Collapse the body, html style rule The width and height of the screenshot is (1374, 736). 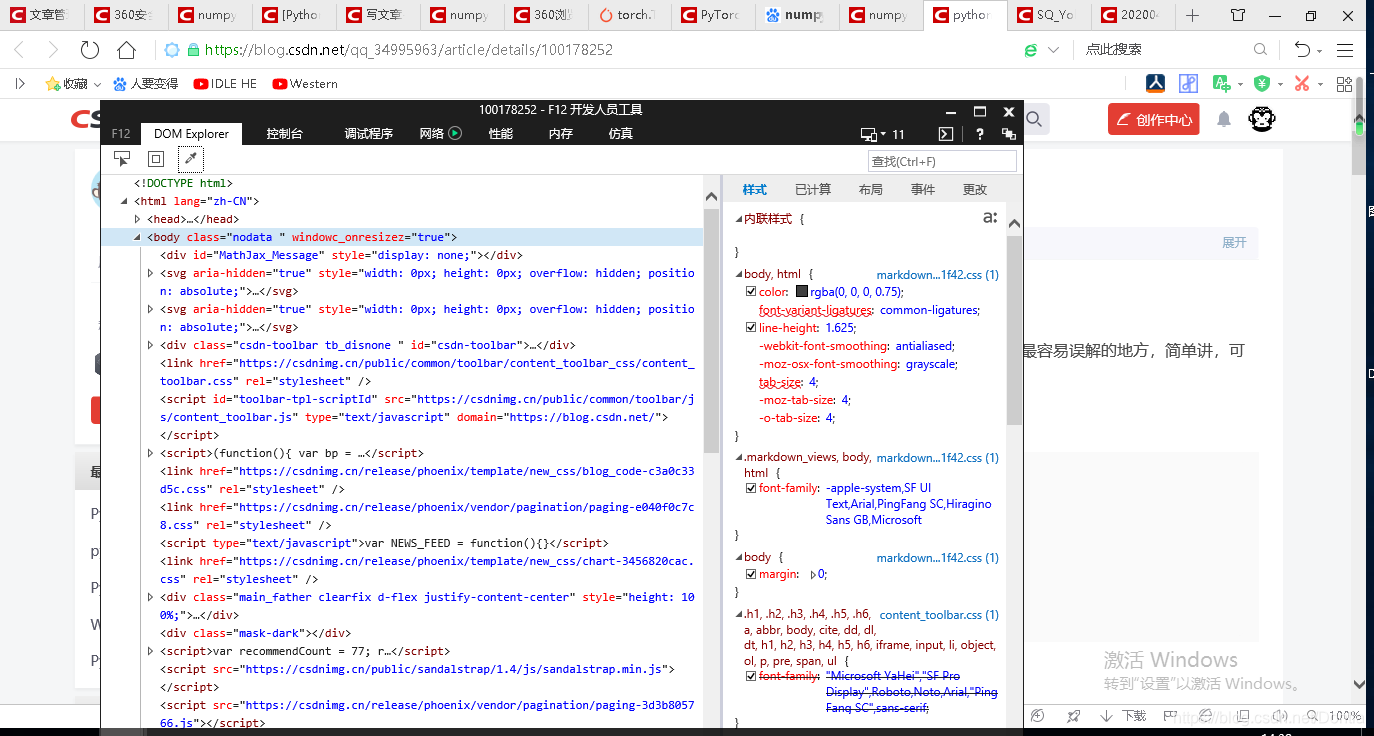[x=739, y=275]
